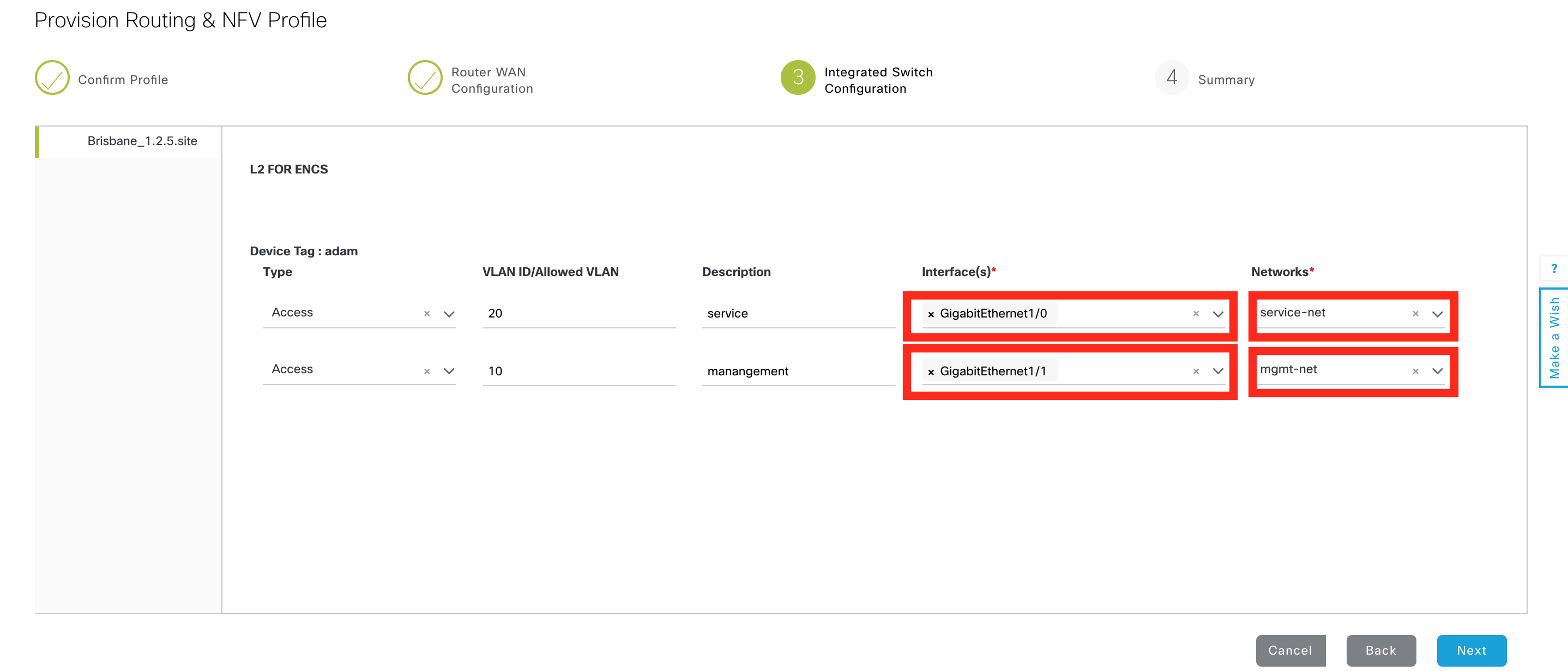Remove the GigabitEthernet1/1 interface tag
The image size is (1568, 671).
(x=931, y=372)
